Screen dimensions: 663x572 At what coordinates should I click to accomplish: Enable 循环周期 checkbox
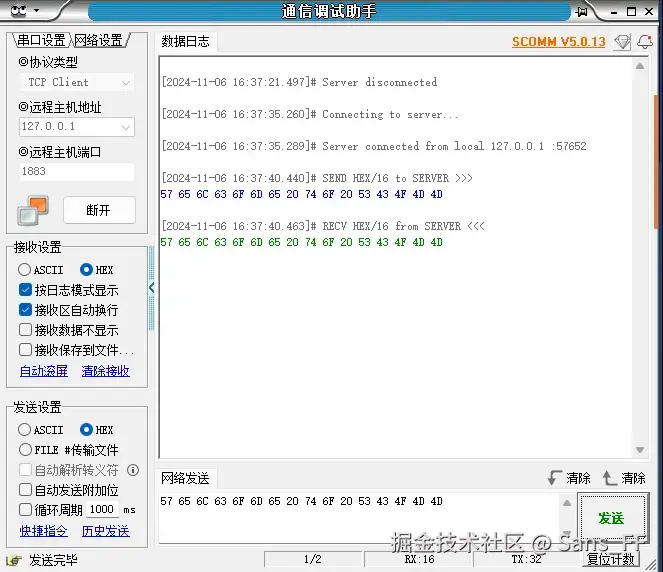51,510
